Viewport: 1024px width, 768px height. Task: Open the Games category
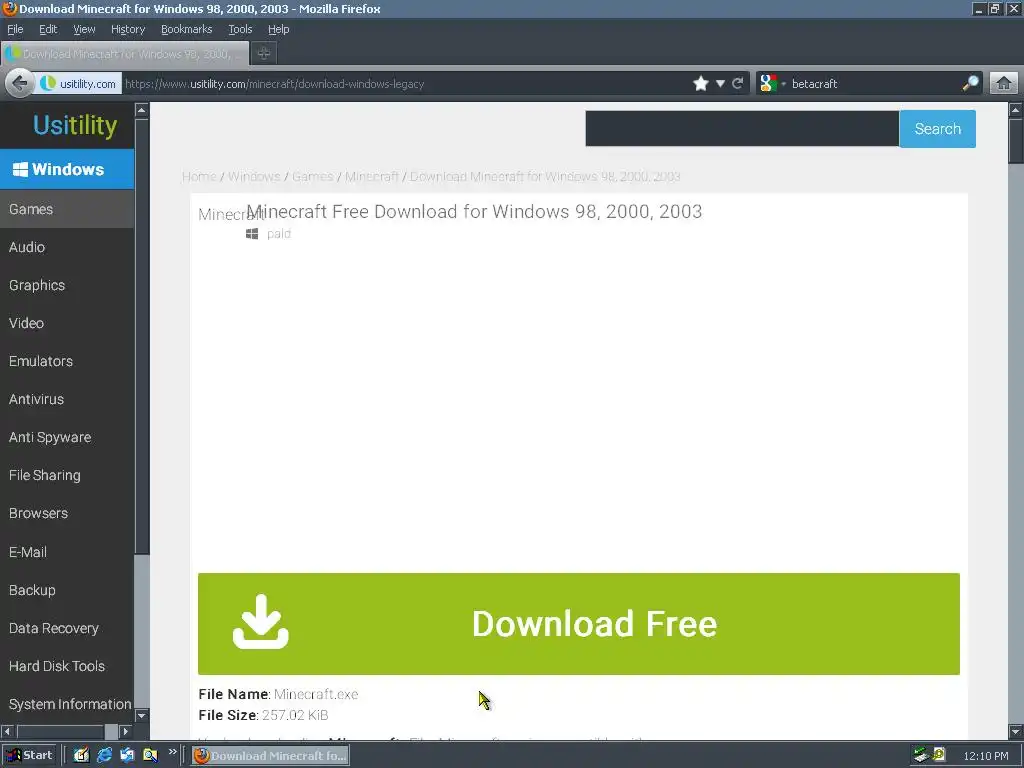tap(67, 209)
